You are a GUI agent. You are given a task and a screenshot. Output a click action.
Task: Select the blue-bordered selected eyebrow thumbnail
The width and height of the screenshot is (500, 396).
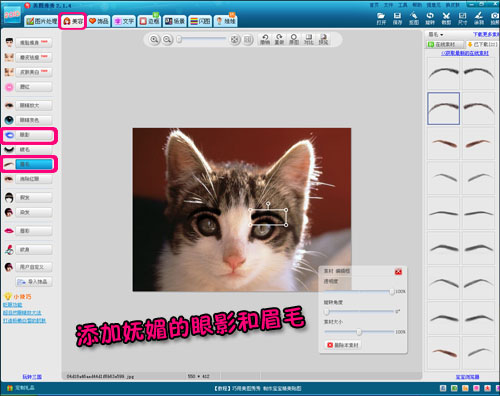(x=444, y=109)
